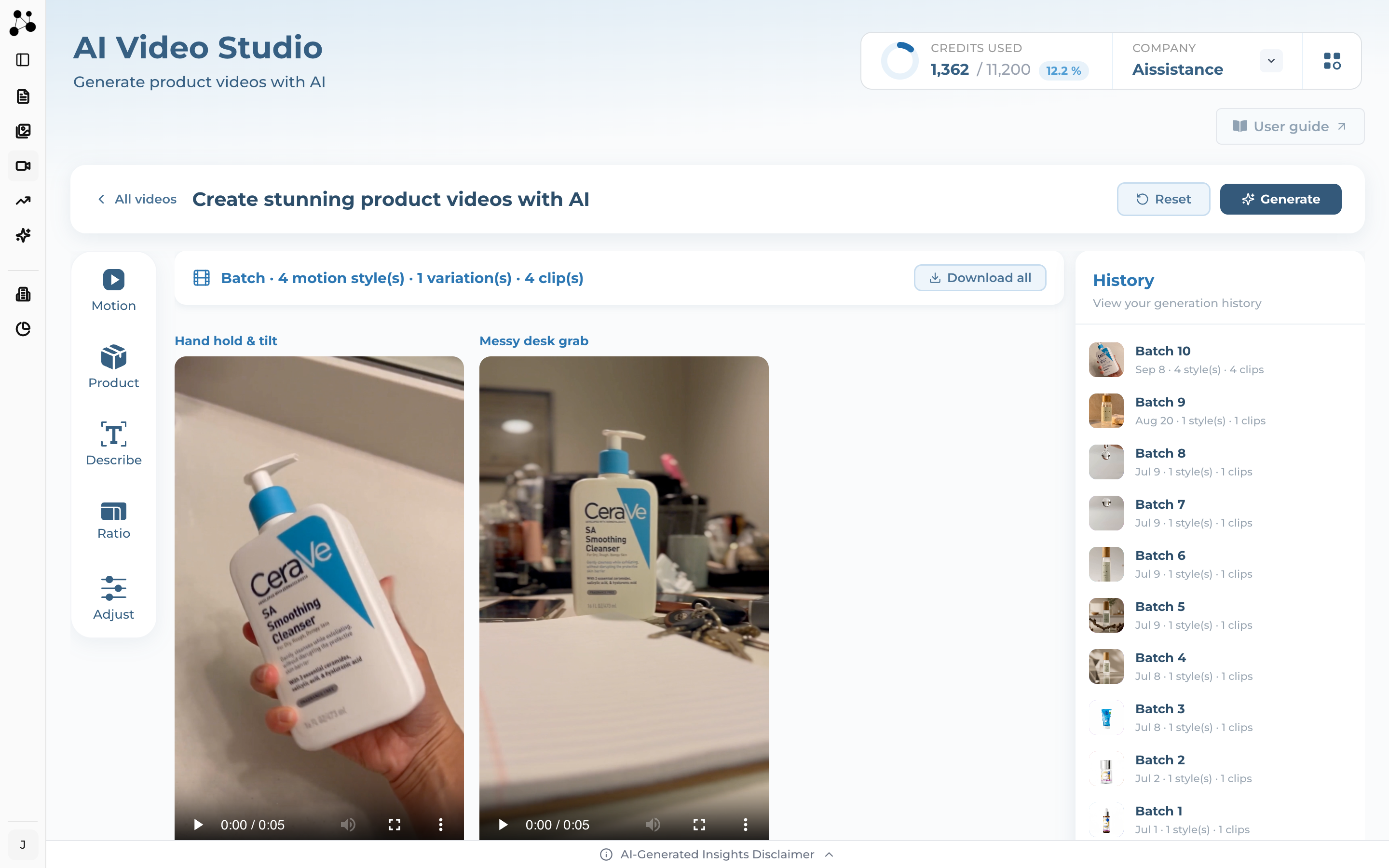The height and width of the screenshot is (868, 1389).
Task: Select the Motion step
Action: (x=114, y=290)
